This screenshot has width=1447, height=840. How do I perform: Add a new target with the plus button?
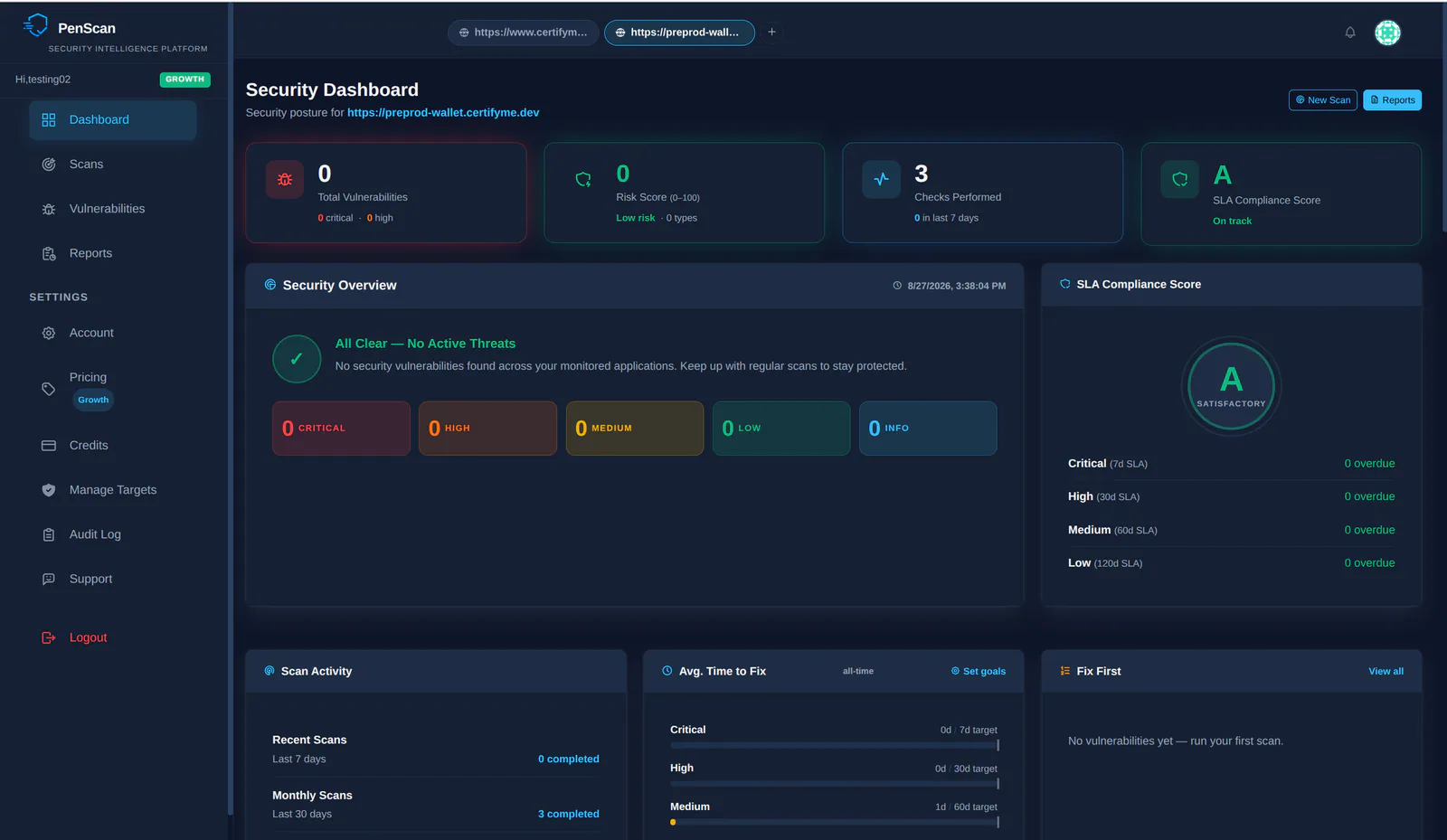point(772,33)
